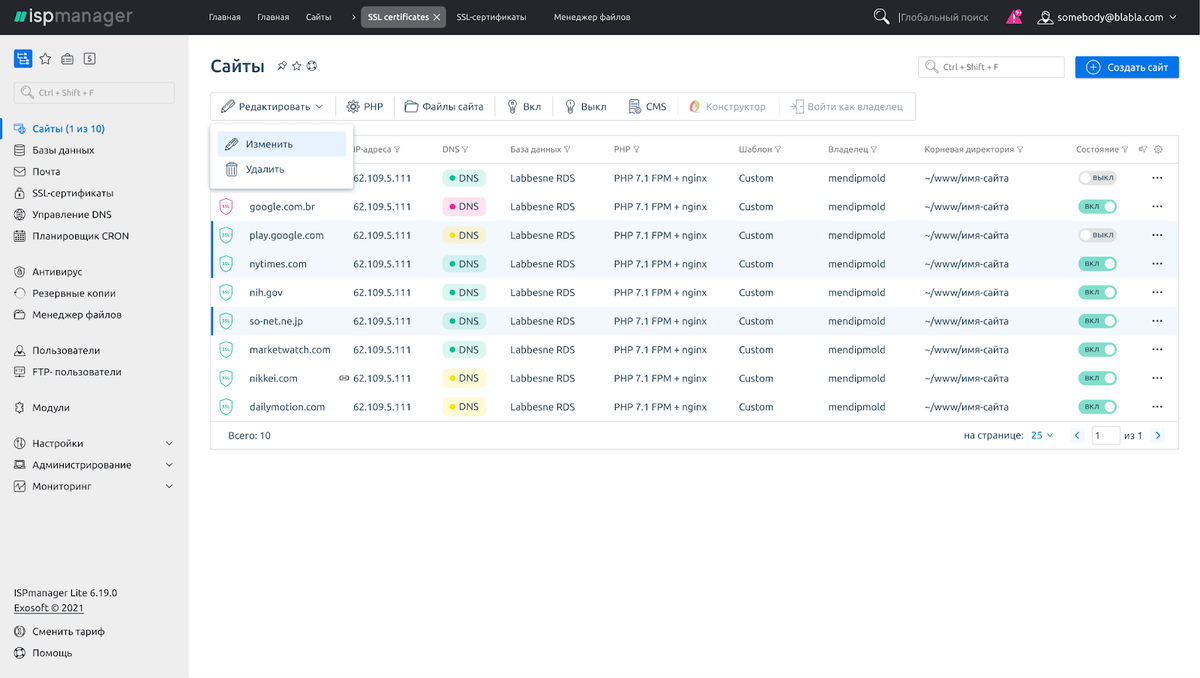Pin the Сайты page with pin icon
The width and height of the screenshot is (1200, 678).
click(282, 66)
